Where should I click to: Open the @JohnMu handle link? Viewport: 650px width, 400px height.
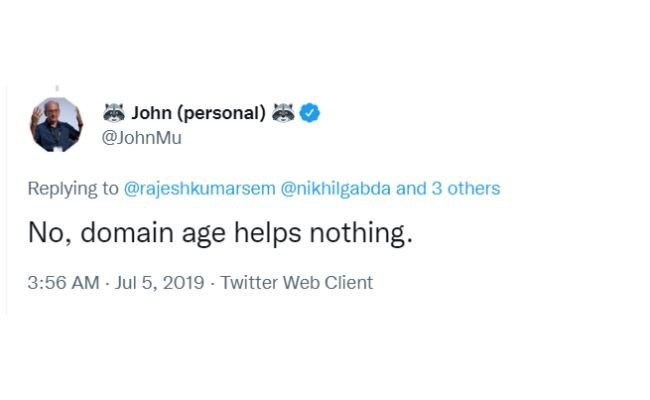142,138
